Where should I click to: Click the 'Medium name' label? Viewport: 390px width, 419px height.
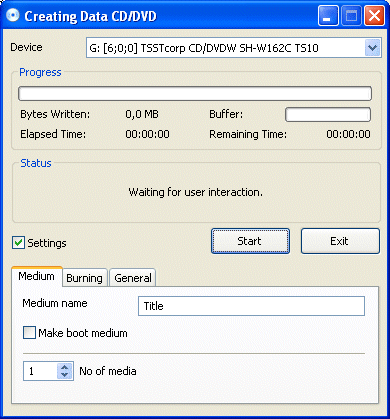coord(55,303)
